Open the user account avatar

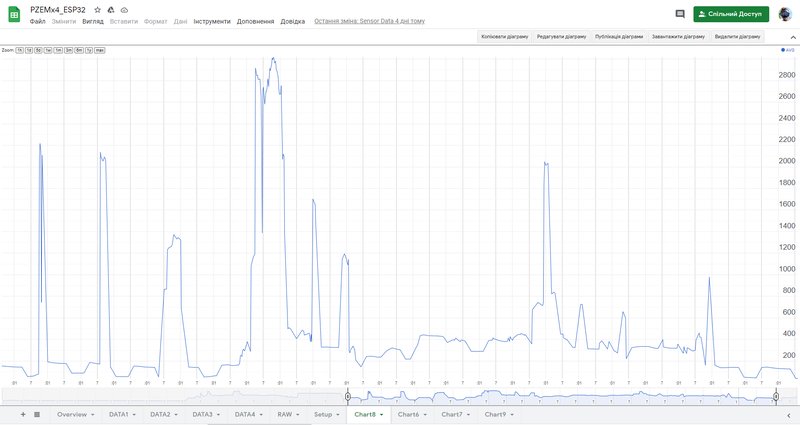tap(785, 14)
